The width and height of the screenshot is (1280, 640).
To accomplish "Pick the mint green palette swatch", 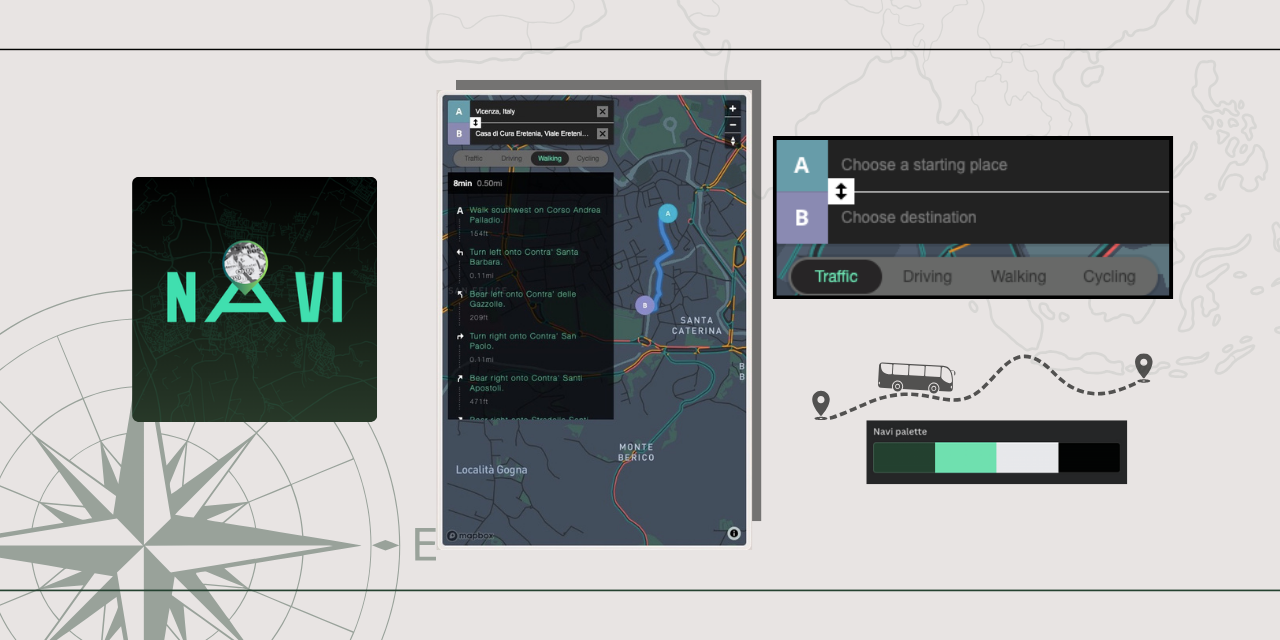I will [966, 458].
